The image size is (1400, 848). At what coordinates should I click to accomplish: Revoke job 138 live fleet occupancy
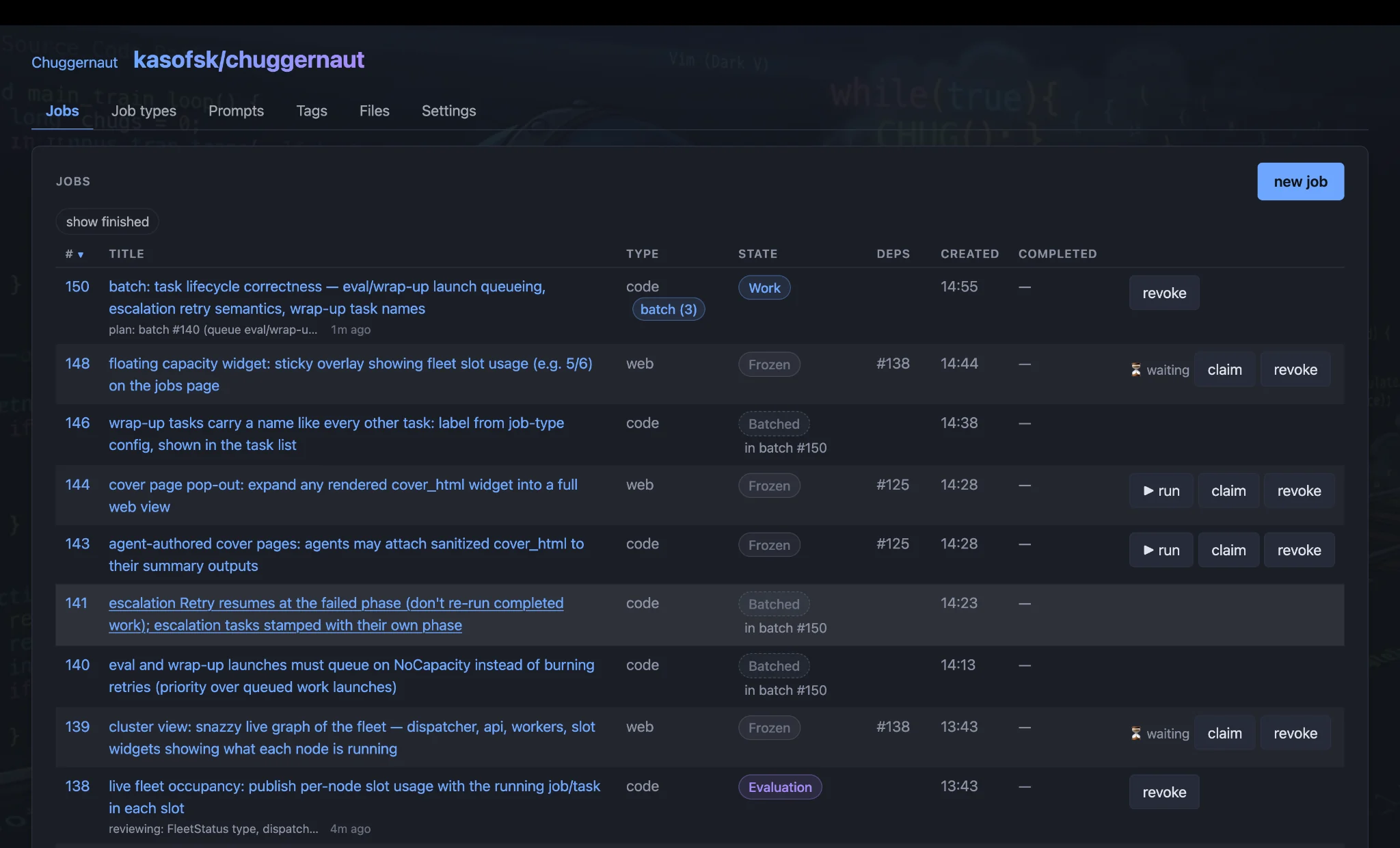(1164, 792)
